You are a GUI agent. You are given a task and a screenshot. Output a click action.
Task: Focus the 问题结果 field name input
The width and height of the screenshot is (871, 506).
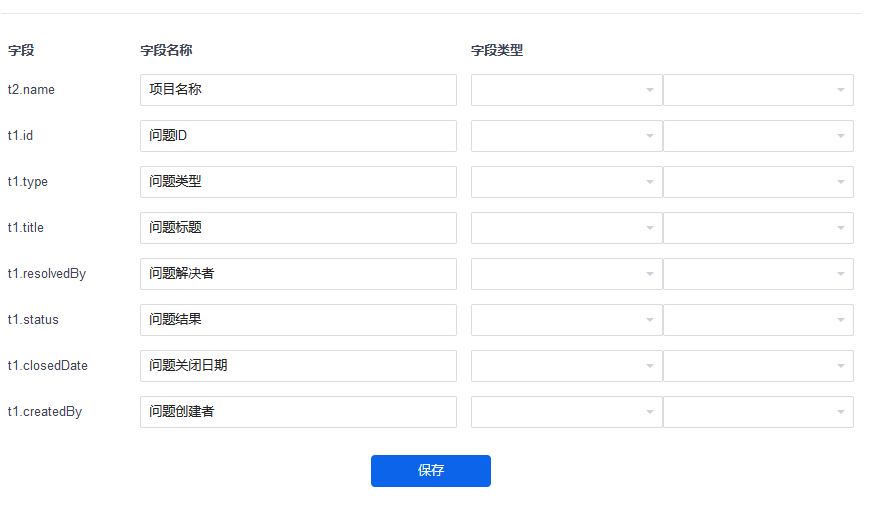pos(298,320)
